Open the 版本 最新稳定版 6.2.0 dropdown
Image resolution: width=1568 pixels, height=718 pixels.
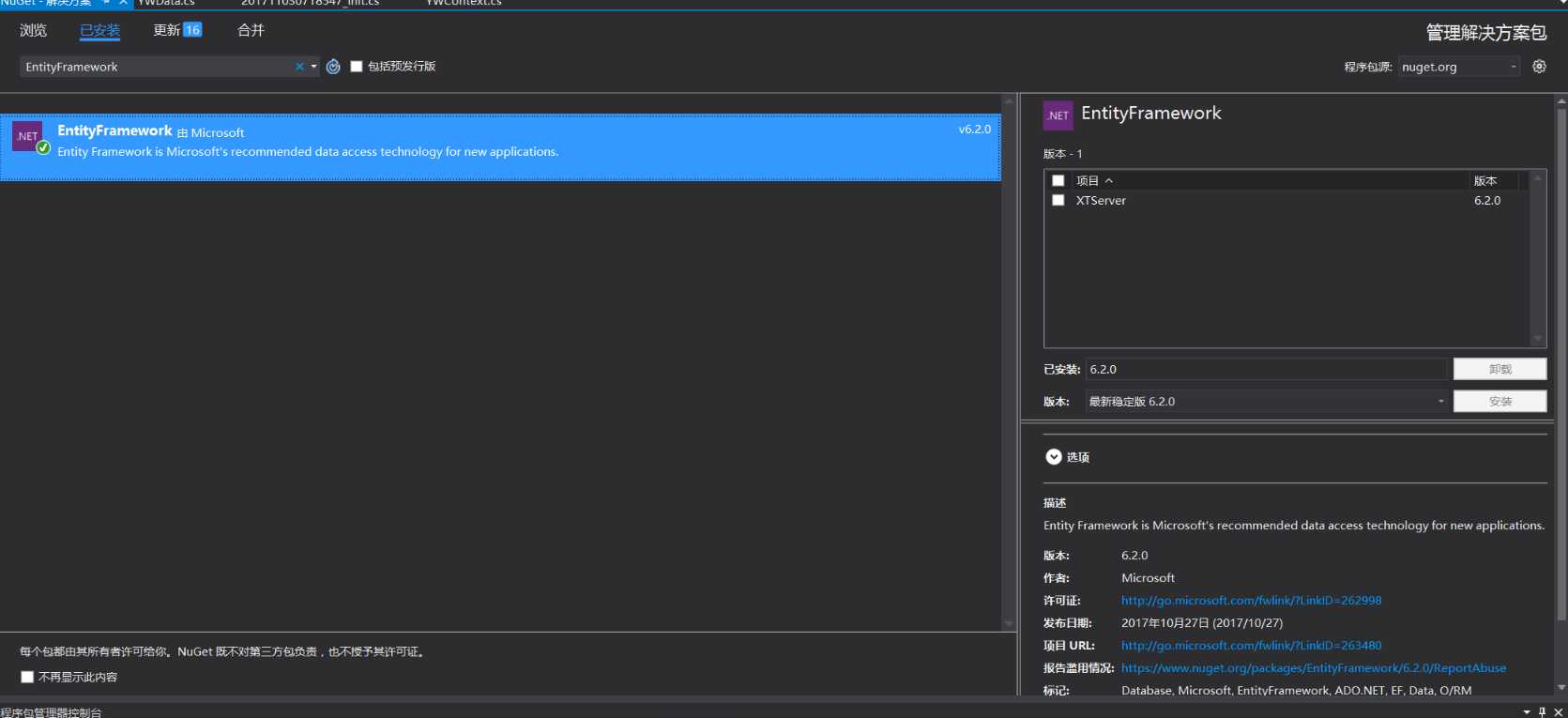[1267, 402]
